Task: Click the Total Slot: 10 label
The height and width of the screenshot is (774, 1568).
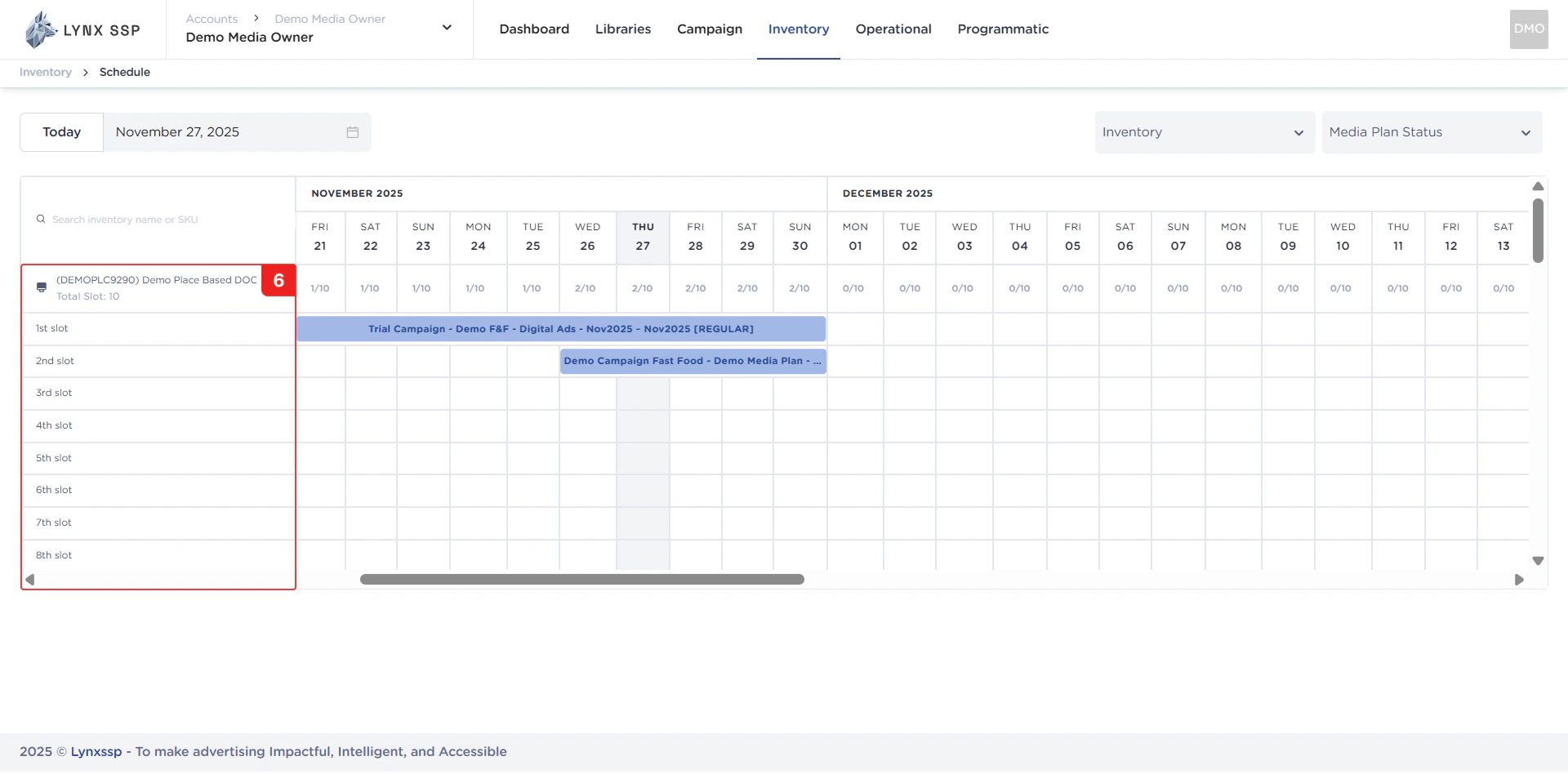Action: click(87, 297)
